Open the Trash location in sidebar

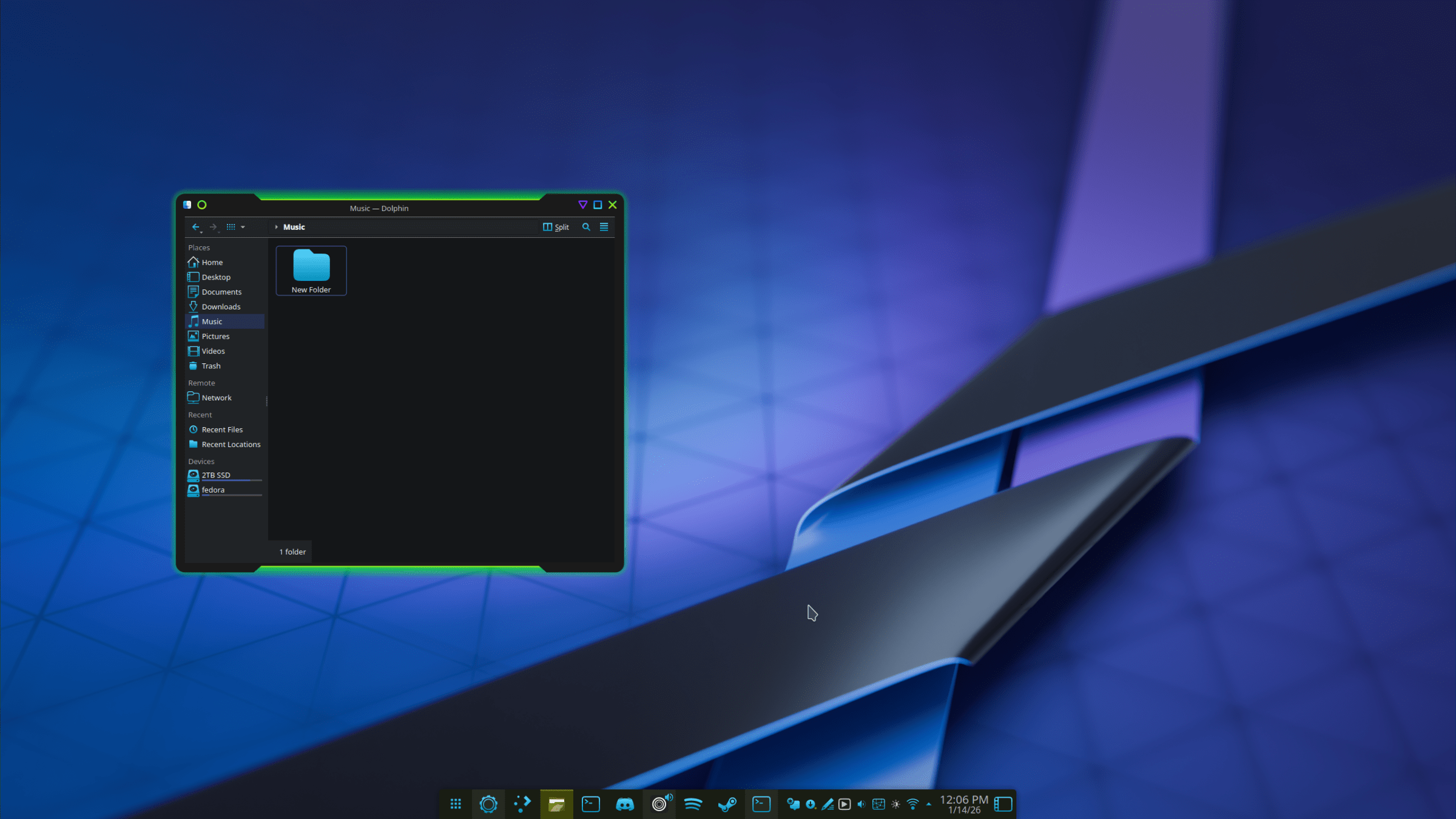(211, 366)
